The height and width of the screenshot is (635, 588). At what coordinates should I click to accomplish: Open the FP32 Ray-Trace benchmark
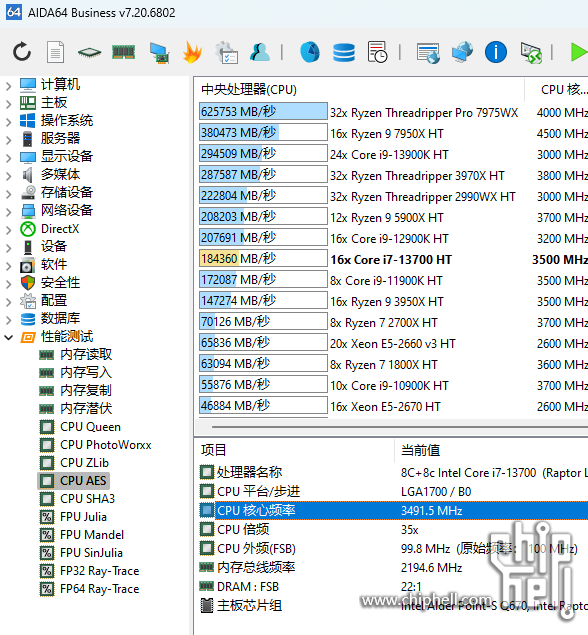100,571
